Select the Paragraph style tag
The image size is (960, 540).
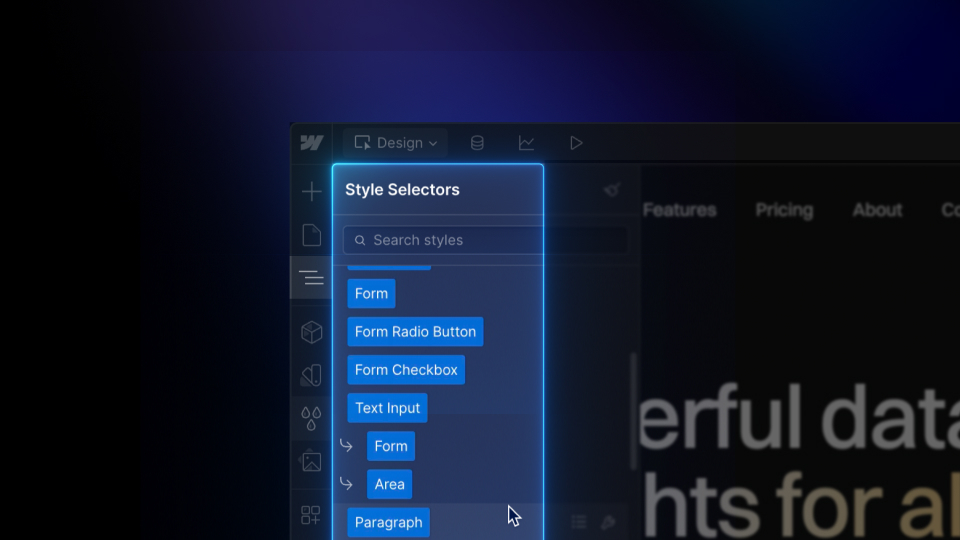(388, 522)
